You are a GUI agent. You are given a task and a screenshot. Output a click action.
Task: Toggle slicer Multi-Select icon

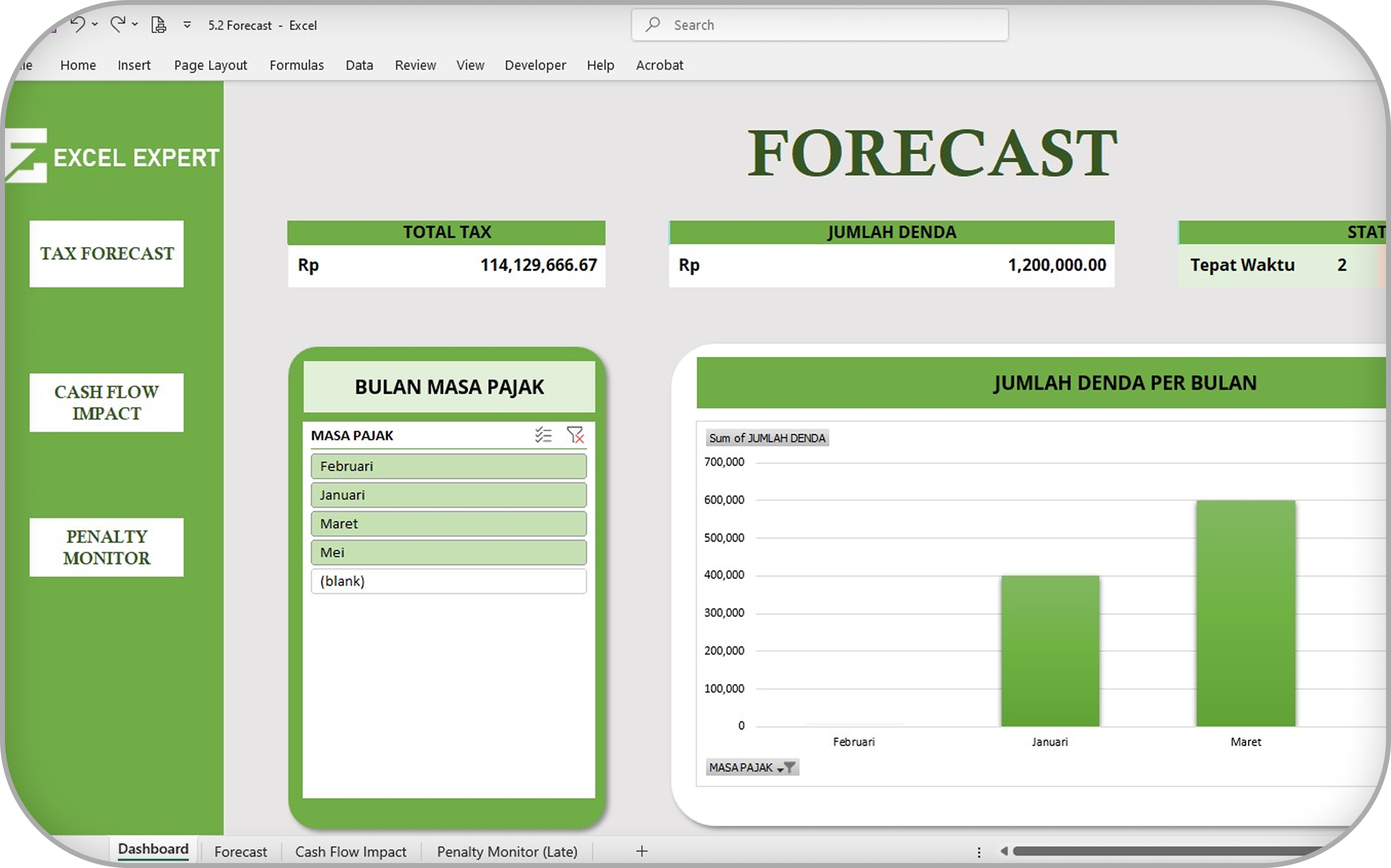tap(543, 435)
